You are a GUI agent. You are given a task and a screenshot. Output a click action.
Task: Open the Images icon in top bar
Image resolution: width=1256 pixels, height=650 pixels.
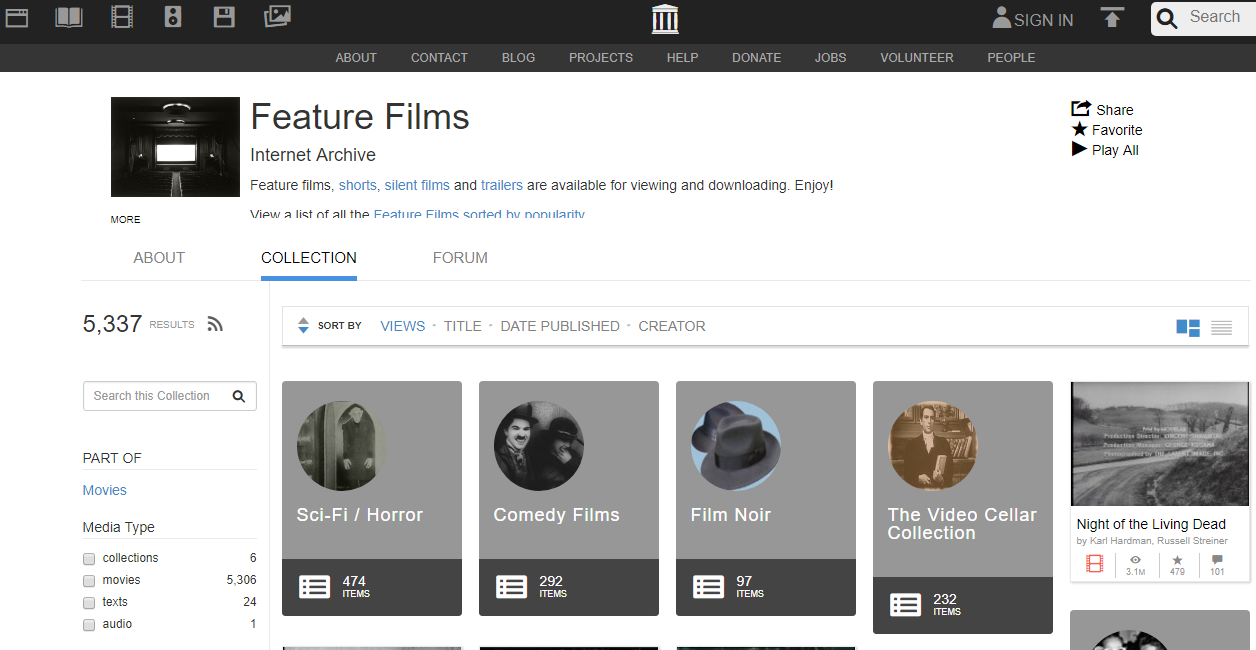pyautogui.click(x=277, y=16)
